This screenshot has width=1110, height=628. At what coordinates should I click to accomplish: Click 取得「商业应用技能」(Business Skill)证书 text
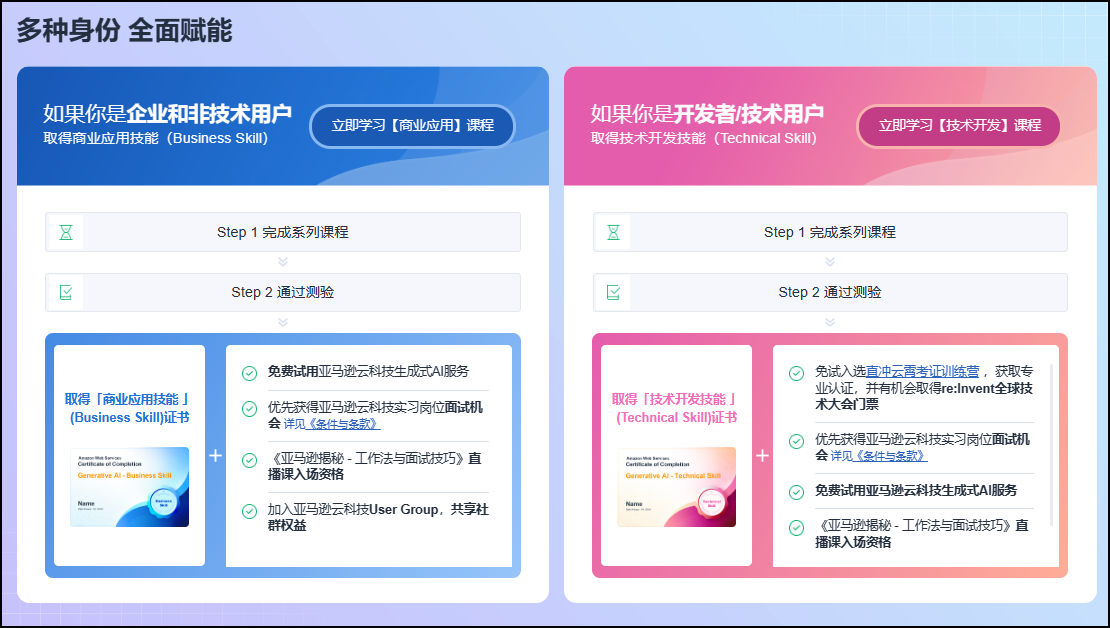tap(128, 409)
